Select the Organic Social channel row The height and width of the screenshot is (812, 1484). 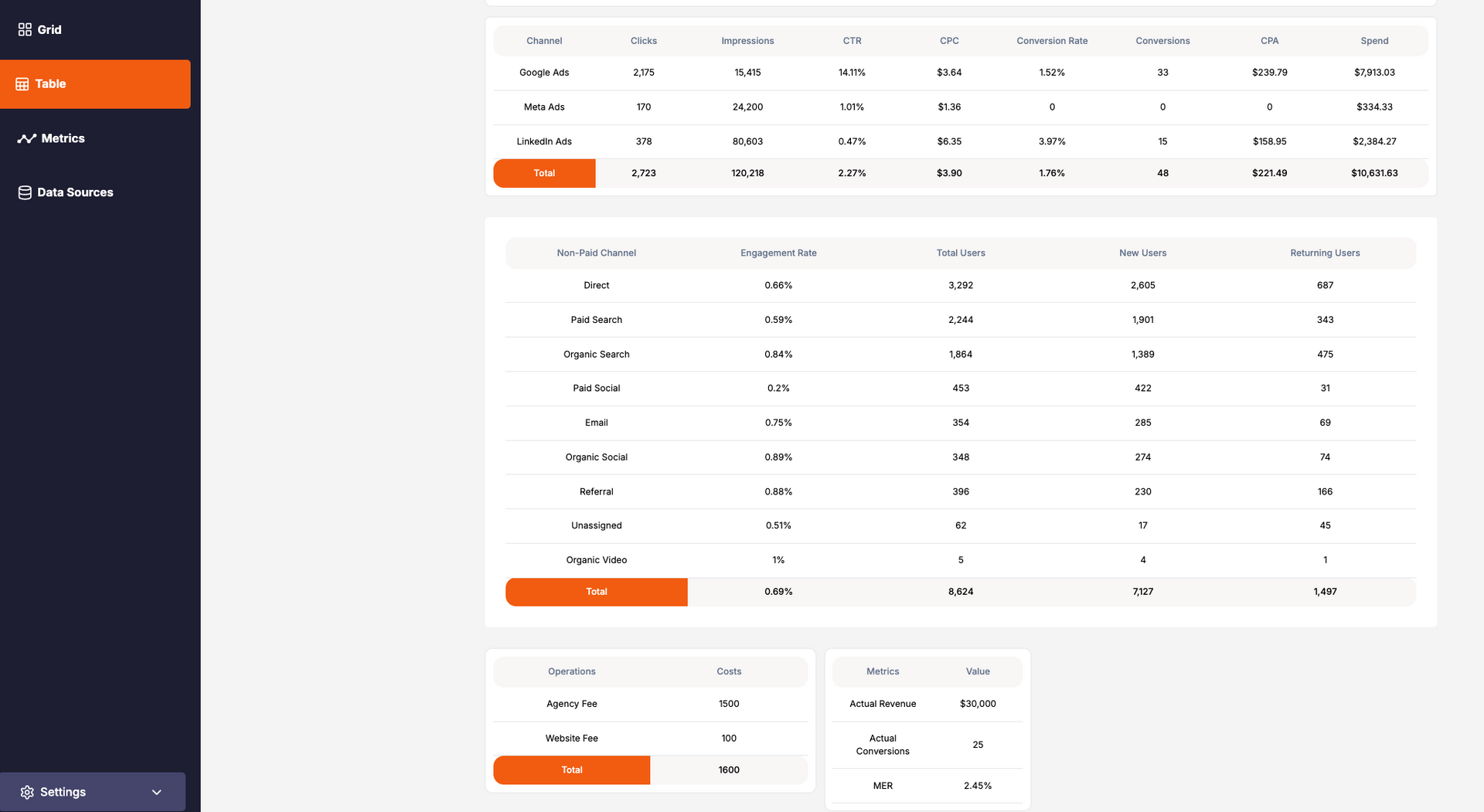[x=961, y=457]
